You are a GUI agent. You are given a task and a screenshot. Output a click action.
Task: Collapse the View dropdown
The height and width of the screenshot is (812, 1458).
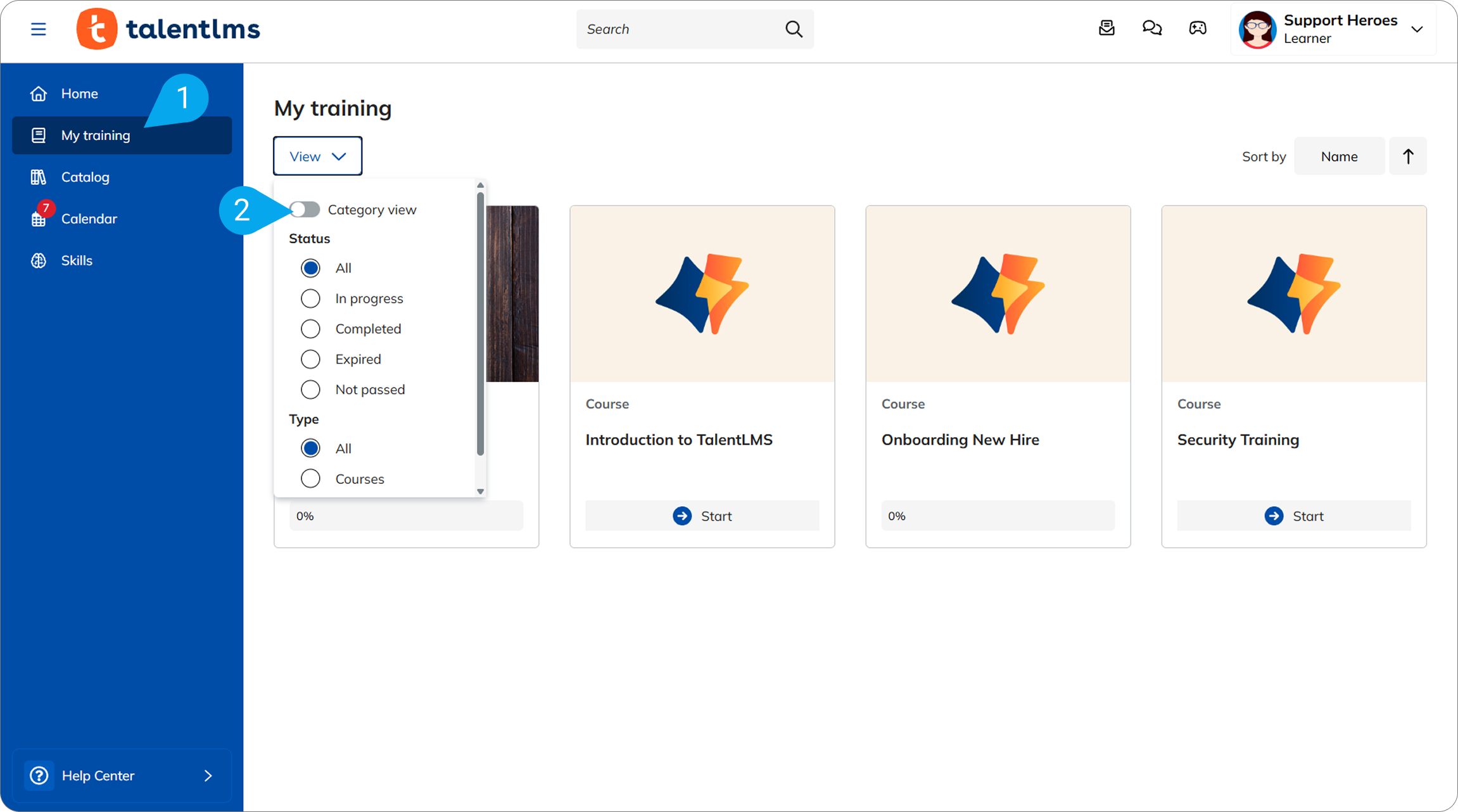pyautogui.click(x=317, y=156)
